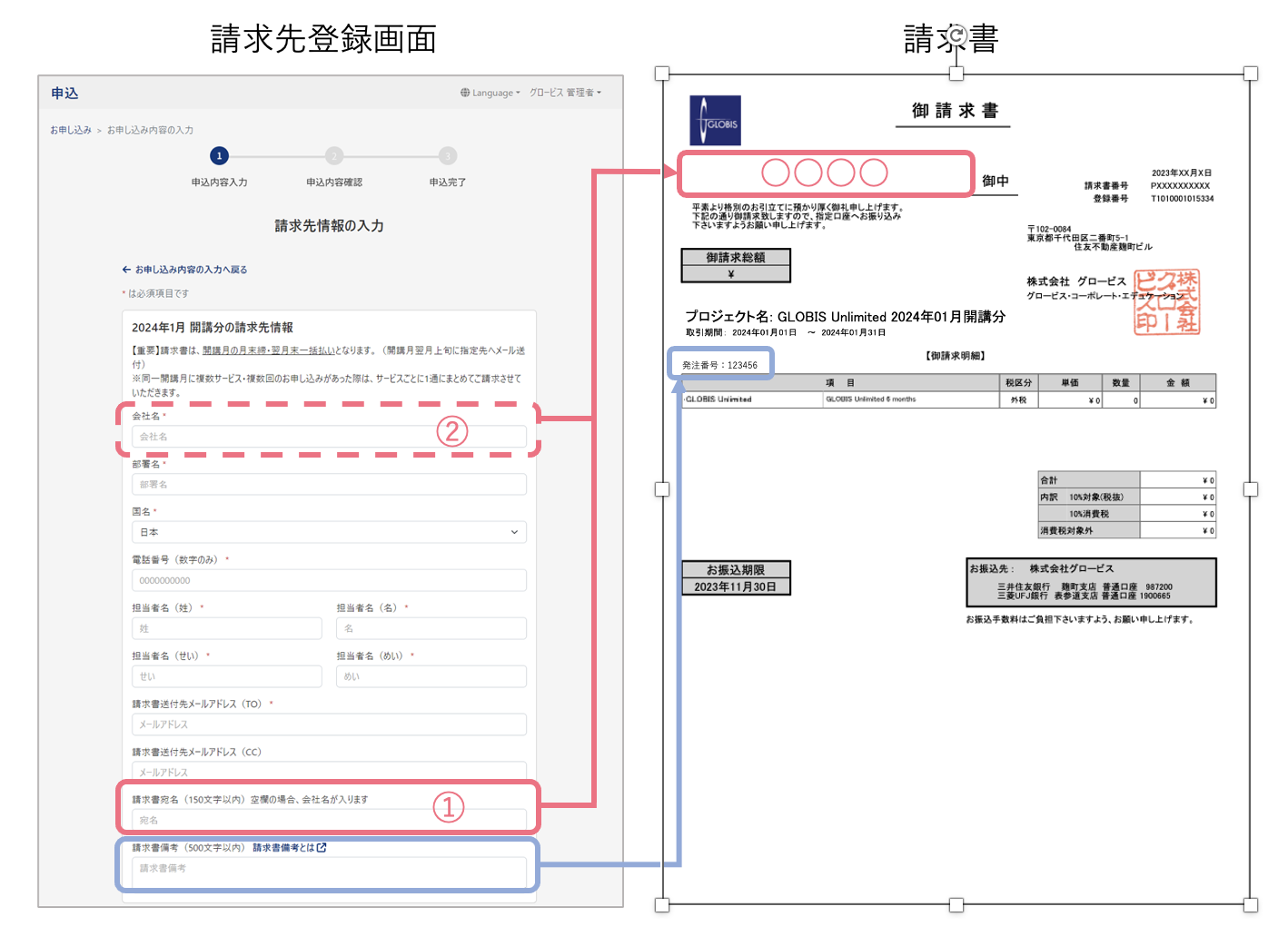Image resolution: width=1288 pixels, height=946 pixels.
Task: Click the 請求先登録画面 slide title
Action: tap(323, 39)
